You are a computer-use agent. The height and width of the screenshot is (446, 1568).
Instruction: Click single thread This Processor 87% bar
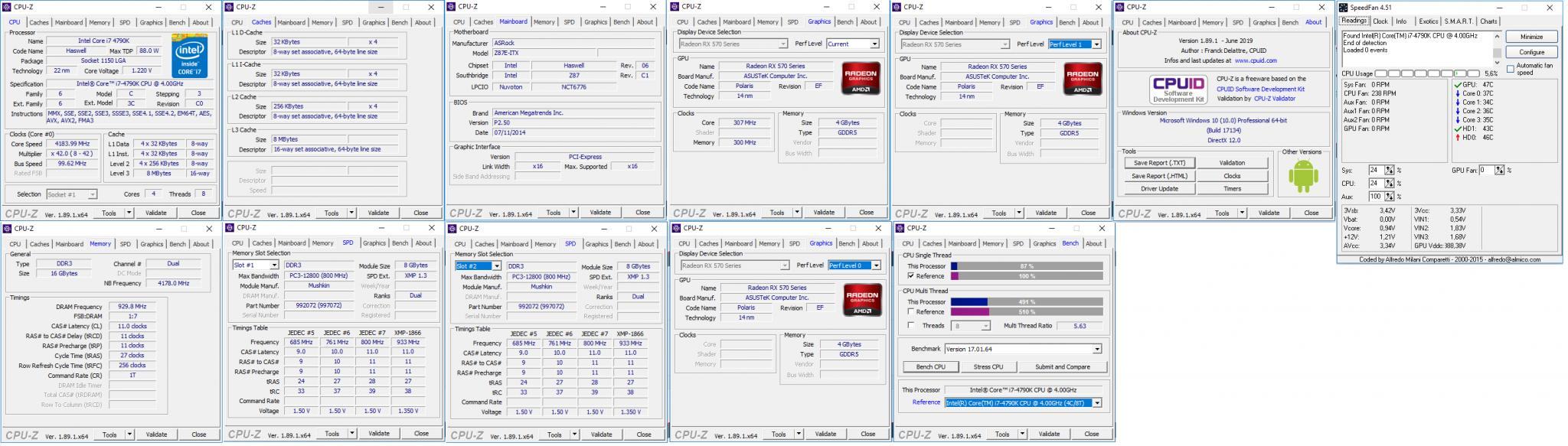(1027, 266)
